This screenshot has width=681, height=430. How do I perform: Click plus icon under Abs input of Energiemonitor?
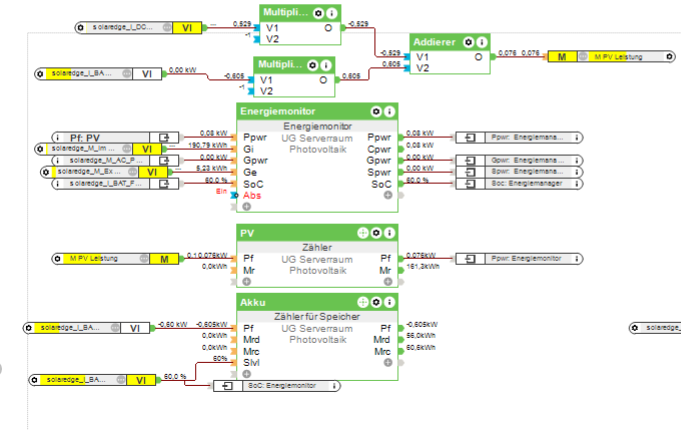coord(247,207)
